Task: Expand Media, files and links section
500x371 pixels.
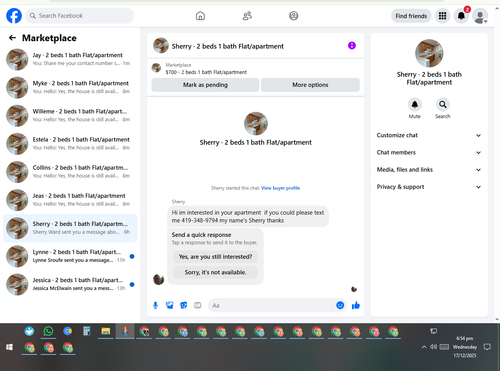Action: [429, 170]
